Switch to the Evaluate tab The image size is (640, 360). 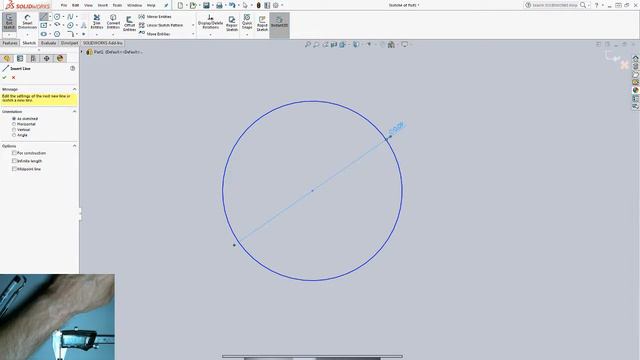coord(49,43)
